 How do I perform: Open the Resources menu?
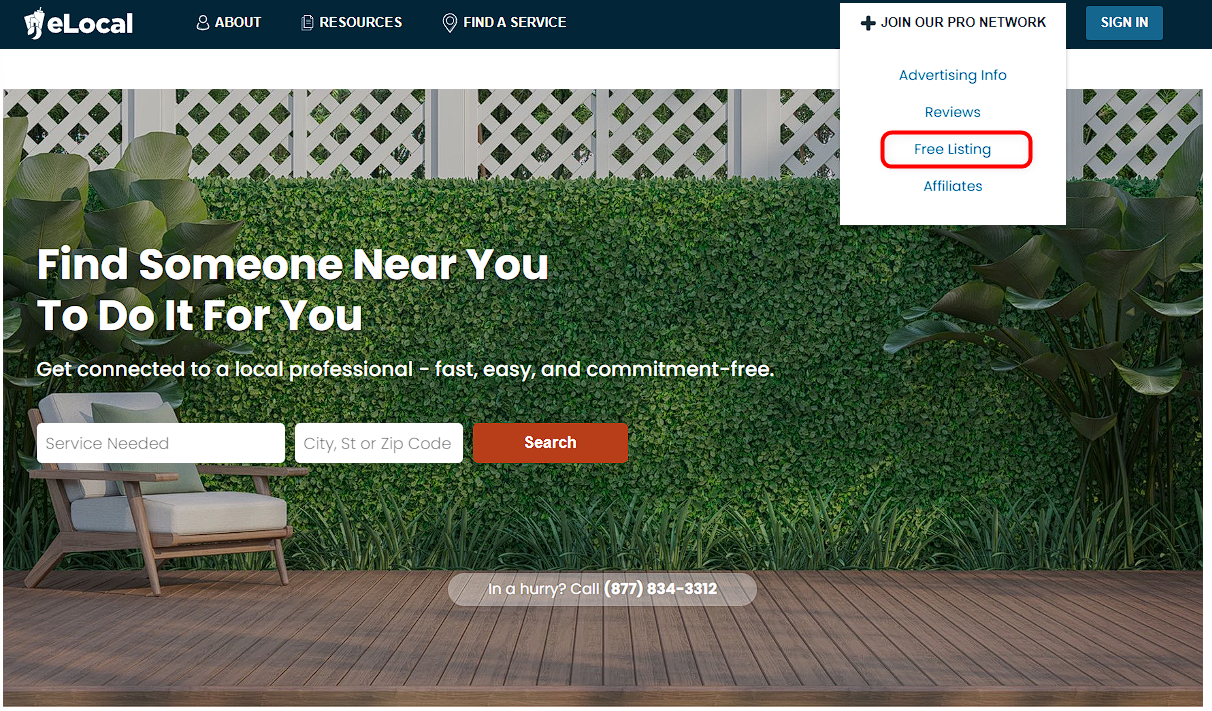(352, 22)
